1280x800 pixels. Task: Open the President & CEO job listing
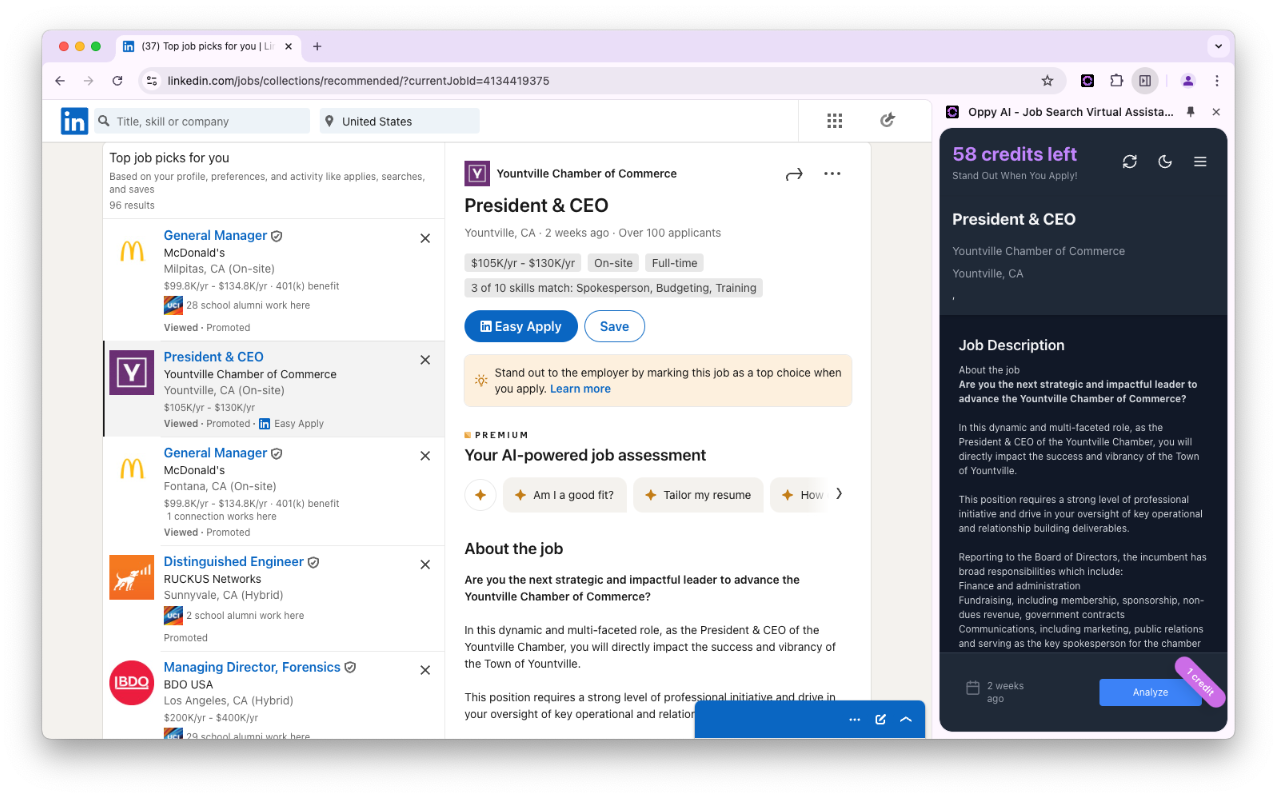coord(214,357)
